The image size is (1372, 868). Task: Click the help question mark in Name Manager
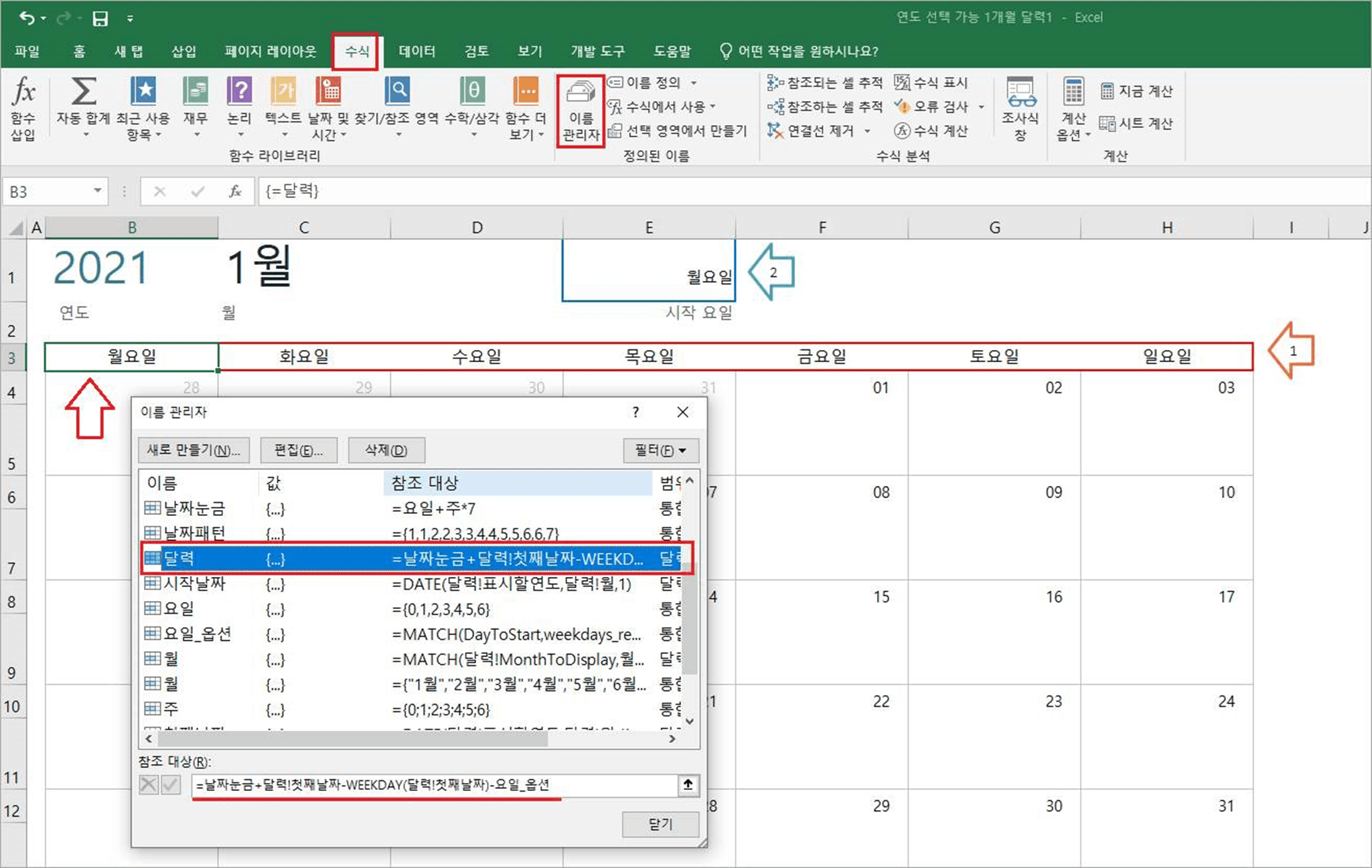(635, 412)
